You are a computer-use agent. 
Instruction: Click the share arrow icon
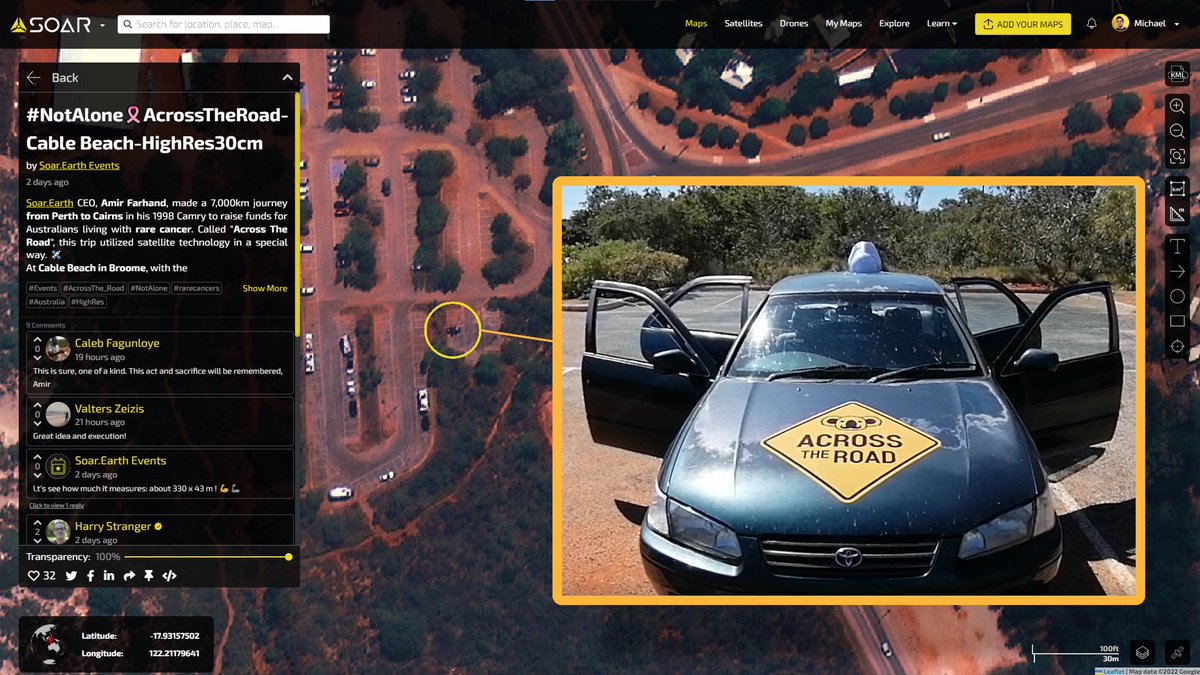pos(129,576)
